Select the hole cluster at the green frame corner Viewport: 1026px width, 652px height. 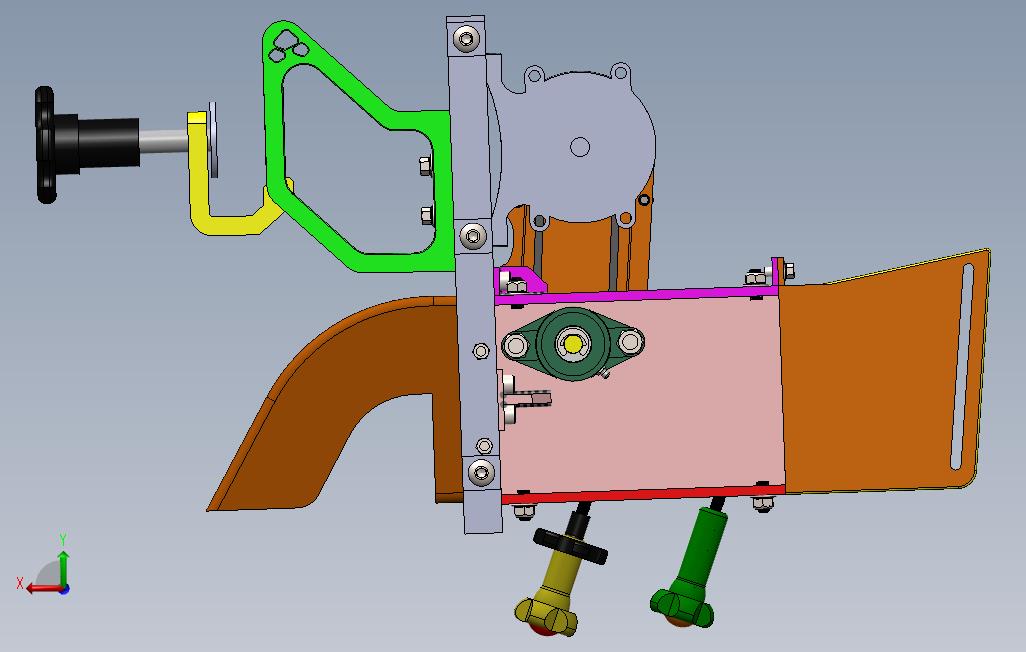point(289,47)
